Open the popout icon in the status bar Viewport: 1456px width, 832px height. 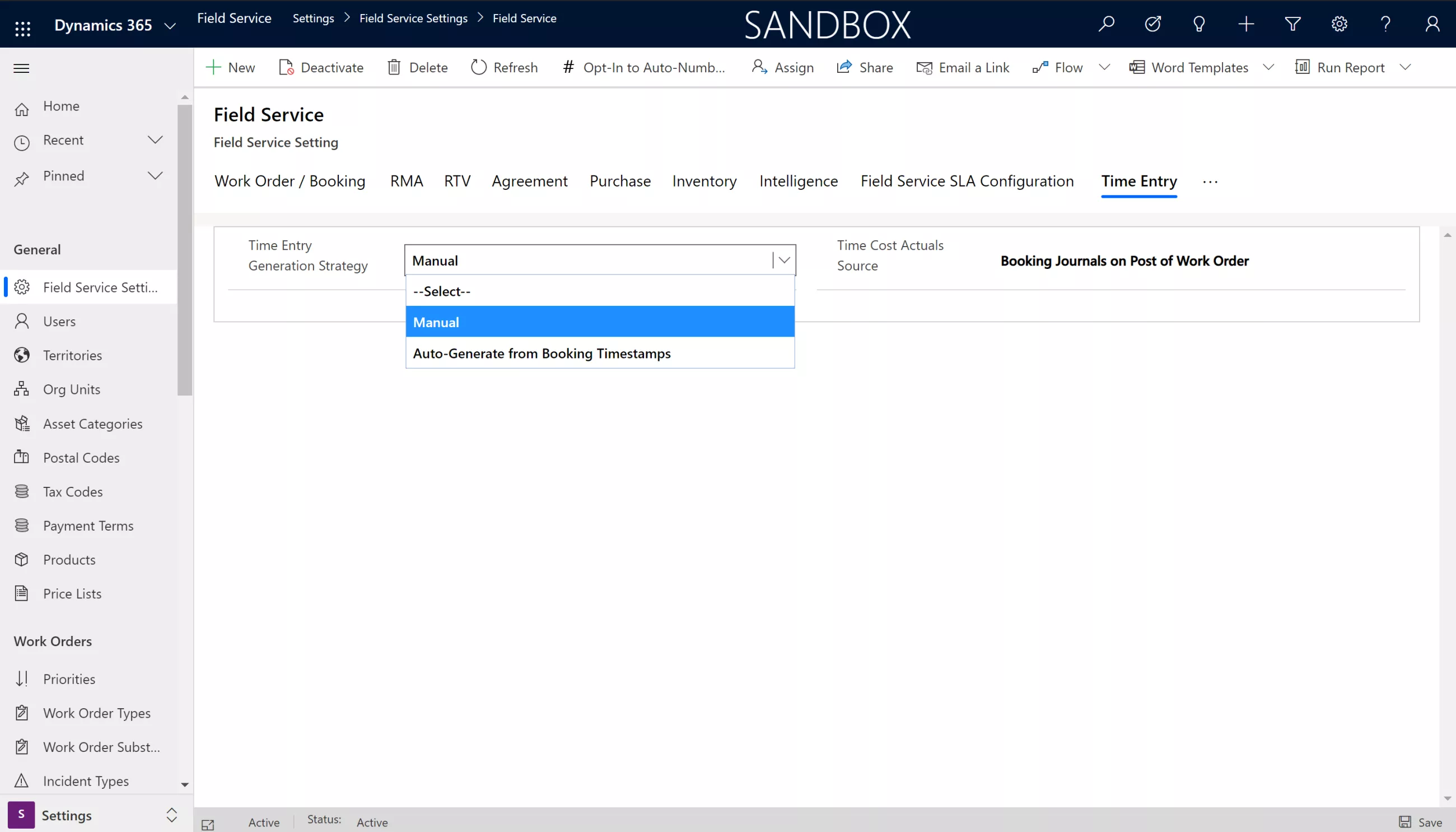point(208,824)
